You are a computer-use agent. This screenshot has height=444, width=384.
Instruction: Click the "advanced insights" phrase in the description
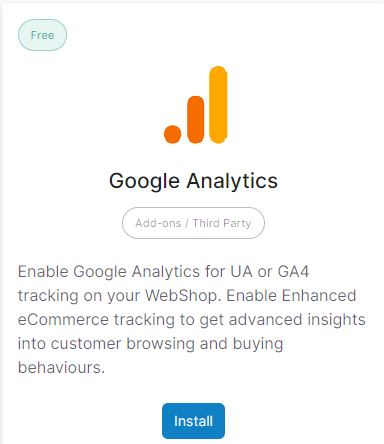pyautogui.click(x=297, y=320)
